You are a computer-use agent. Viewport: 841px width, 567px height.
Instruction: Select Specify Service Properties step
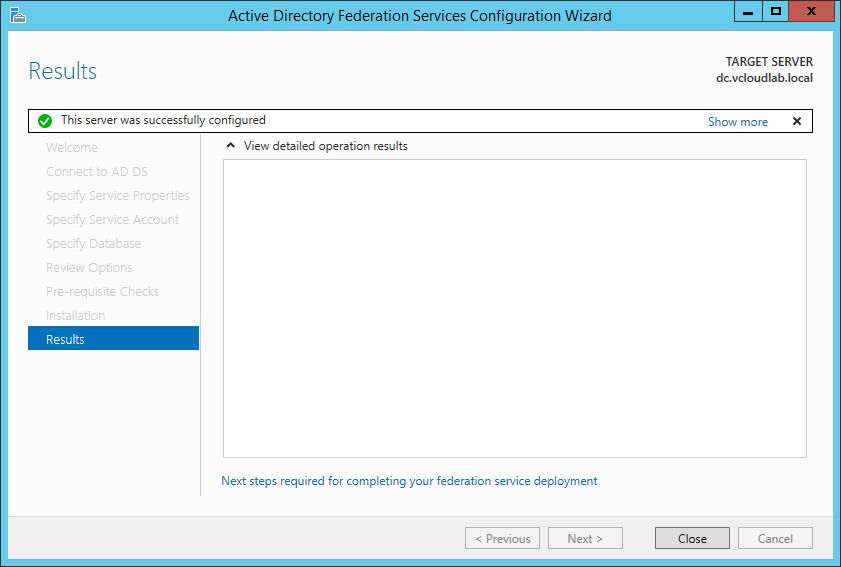tap(117, 196)
